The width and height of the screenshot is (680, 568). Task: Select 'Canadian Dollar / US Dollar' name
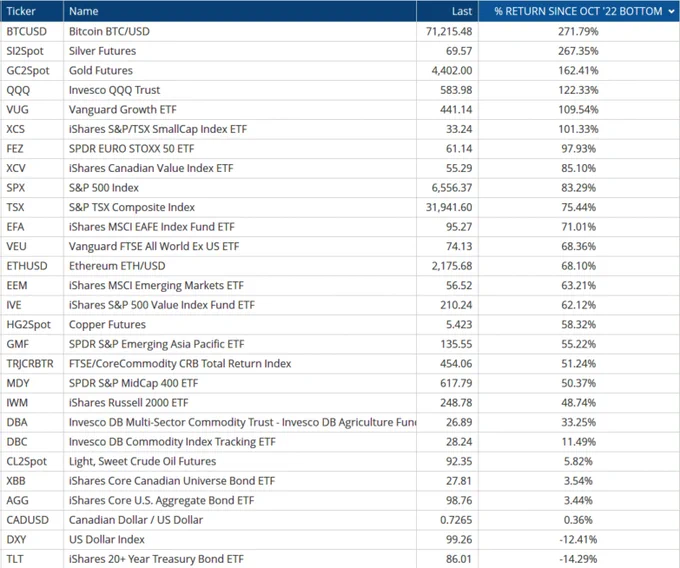[136, 520]
